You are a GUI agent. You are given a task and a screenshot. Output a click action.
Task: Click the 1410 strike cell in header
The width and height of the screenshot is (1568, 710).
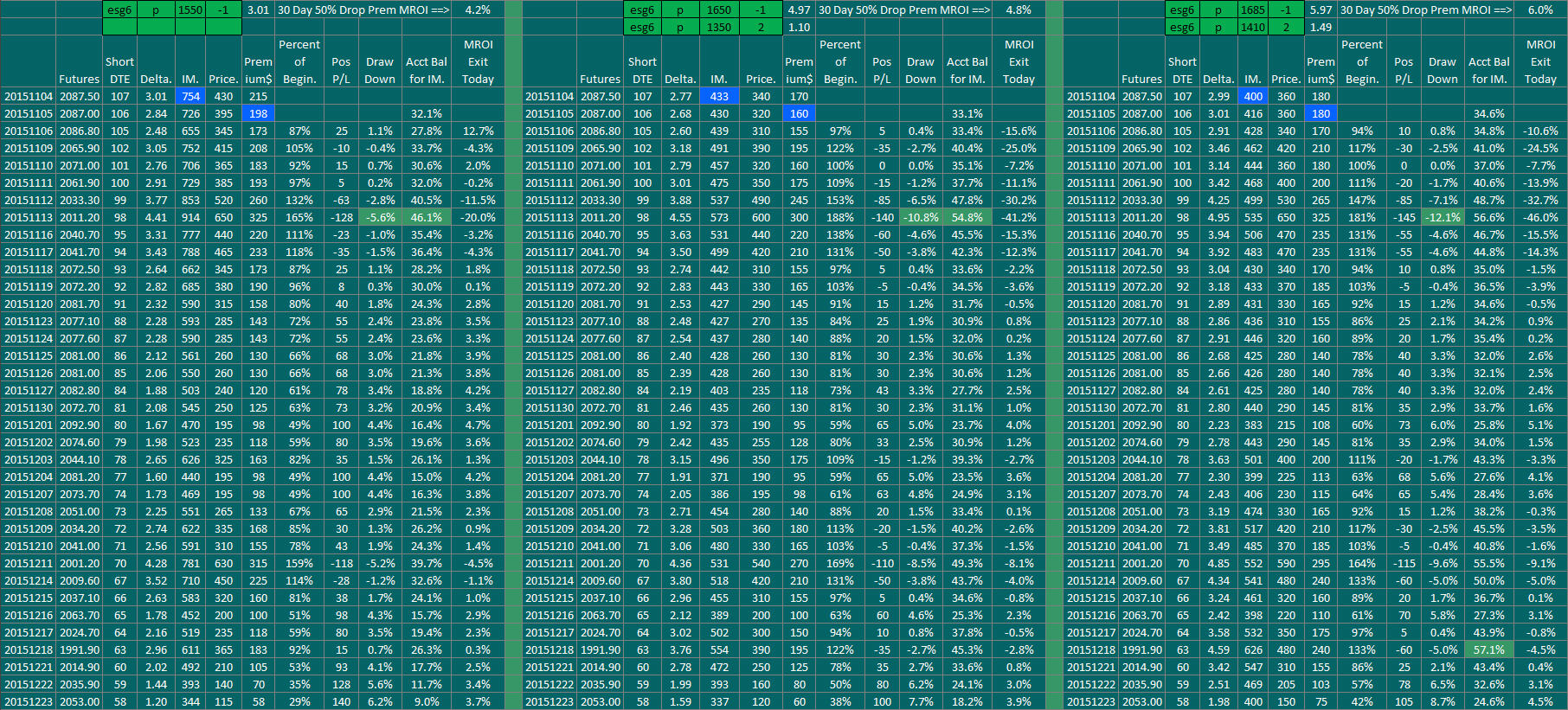point(1253,28)
